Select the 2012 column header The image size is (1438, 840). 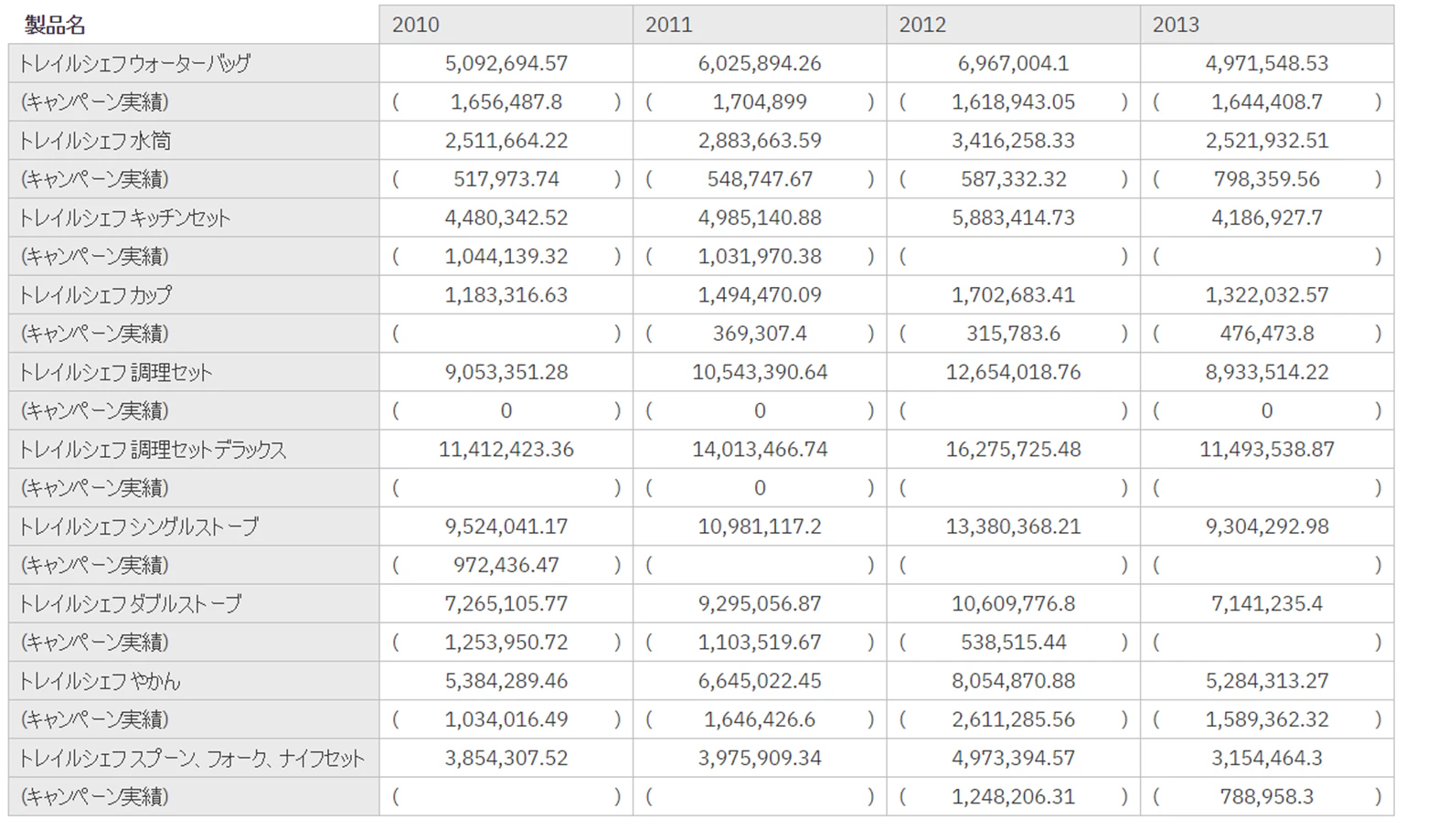click(1013, 25)
